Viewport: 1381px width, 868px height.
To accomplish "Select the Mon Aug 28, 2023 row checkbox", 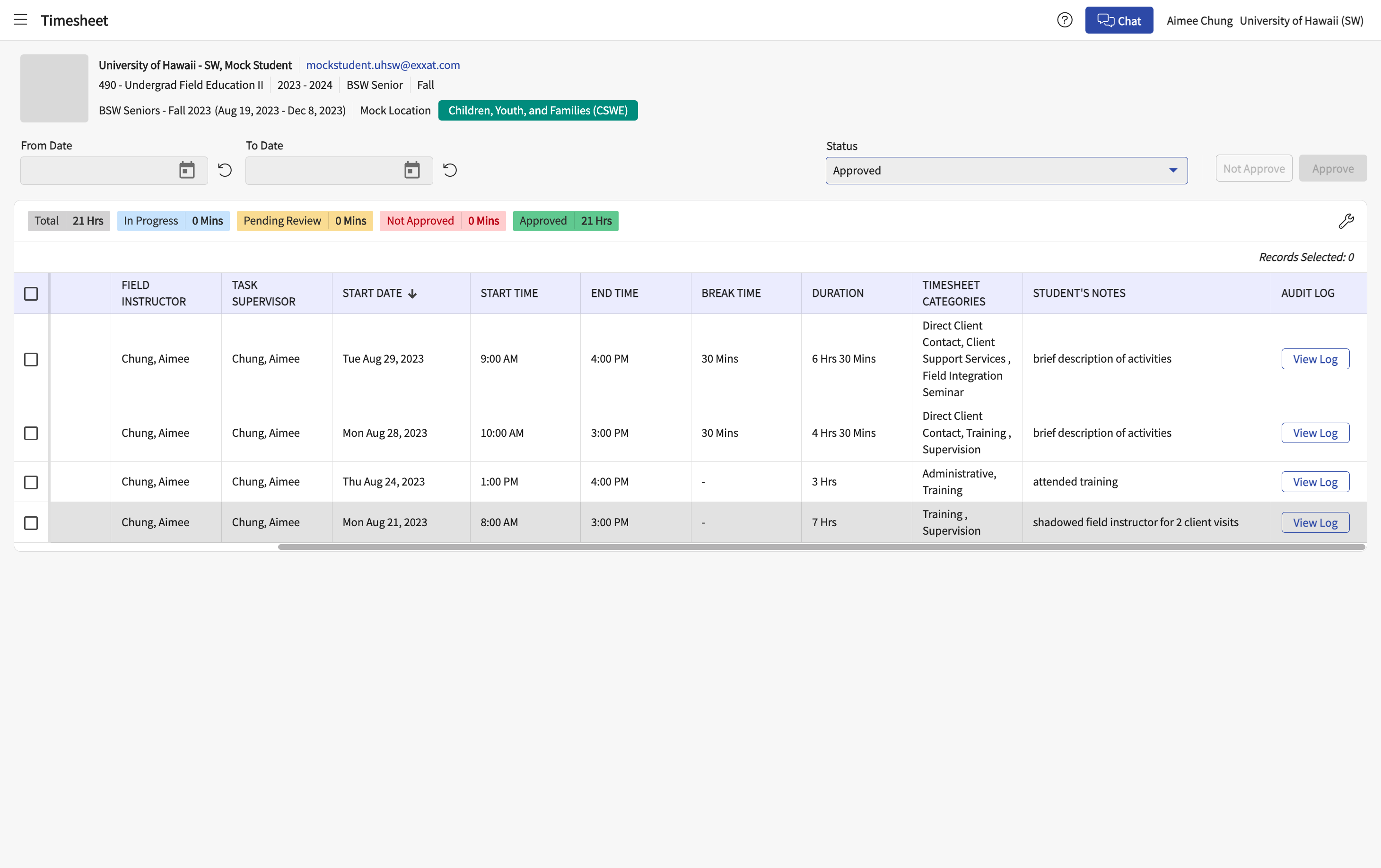I will (31, 433).
